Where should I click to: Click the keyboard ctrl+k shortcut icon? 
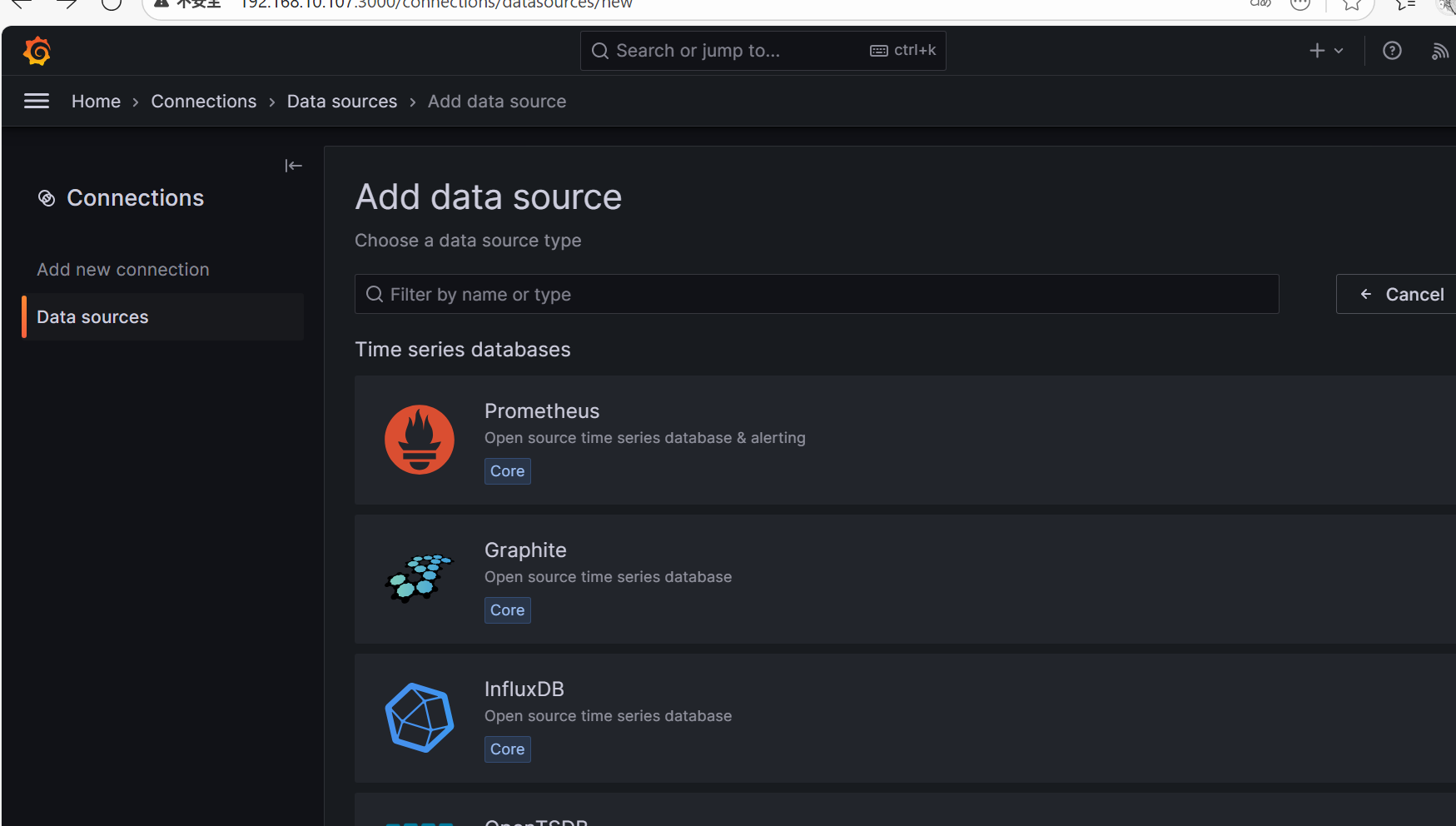pos(879,51)
